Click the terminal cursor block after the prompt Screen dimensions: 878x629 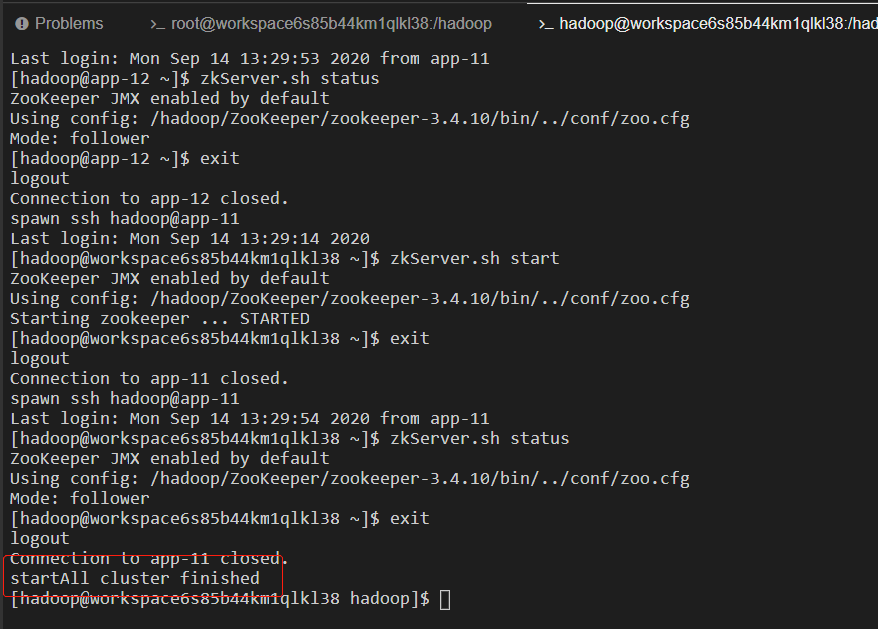click(445, 599)
